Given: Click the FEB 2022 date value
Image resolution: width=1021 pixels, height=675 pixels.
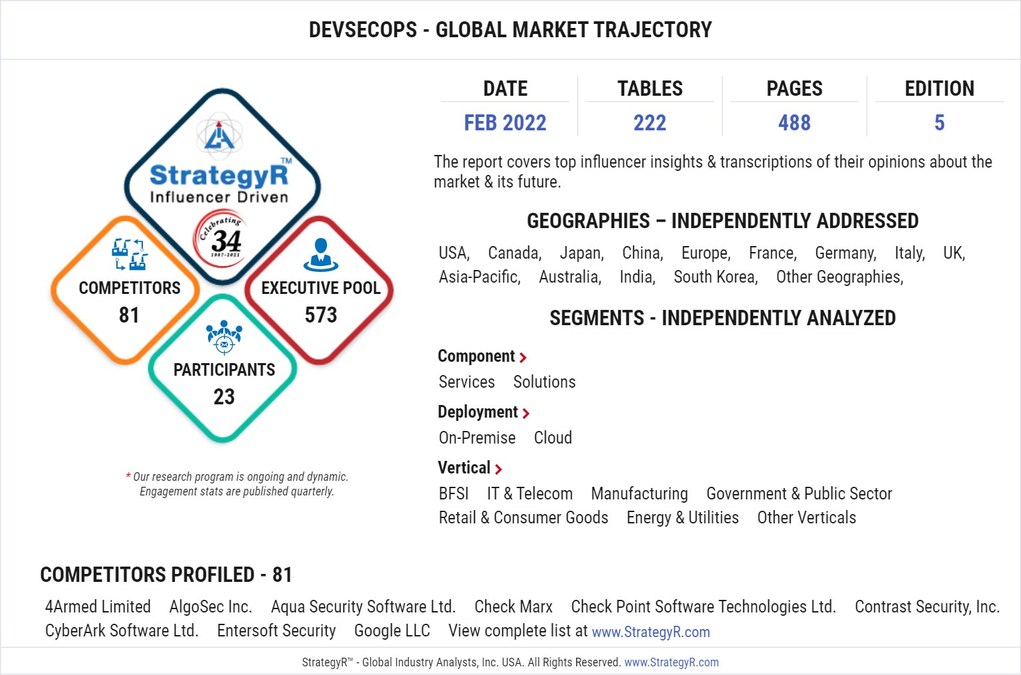Looking at the screenshot, I should click(505, 122).
